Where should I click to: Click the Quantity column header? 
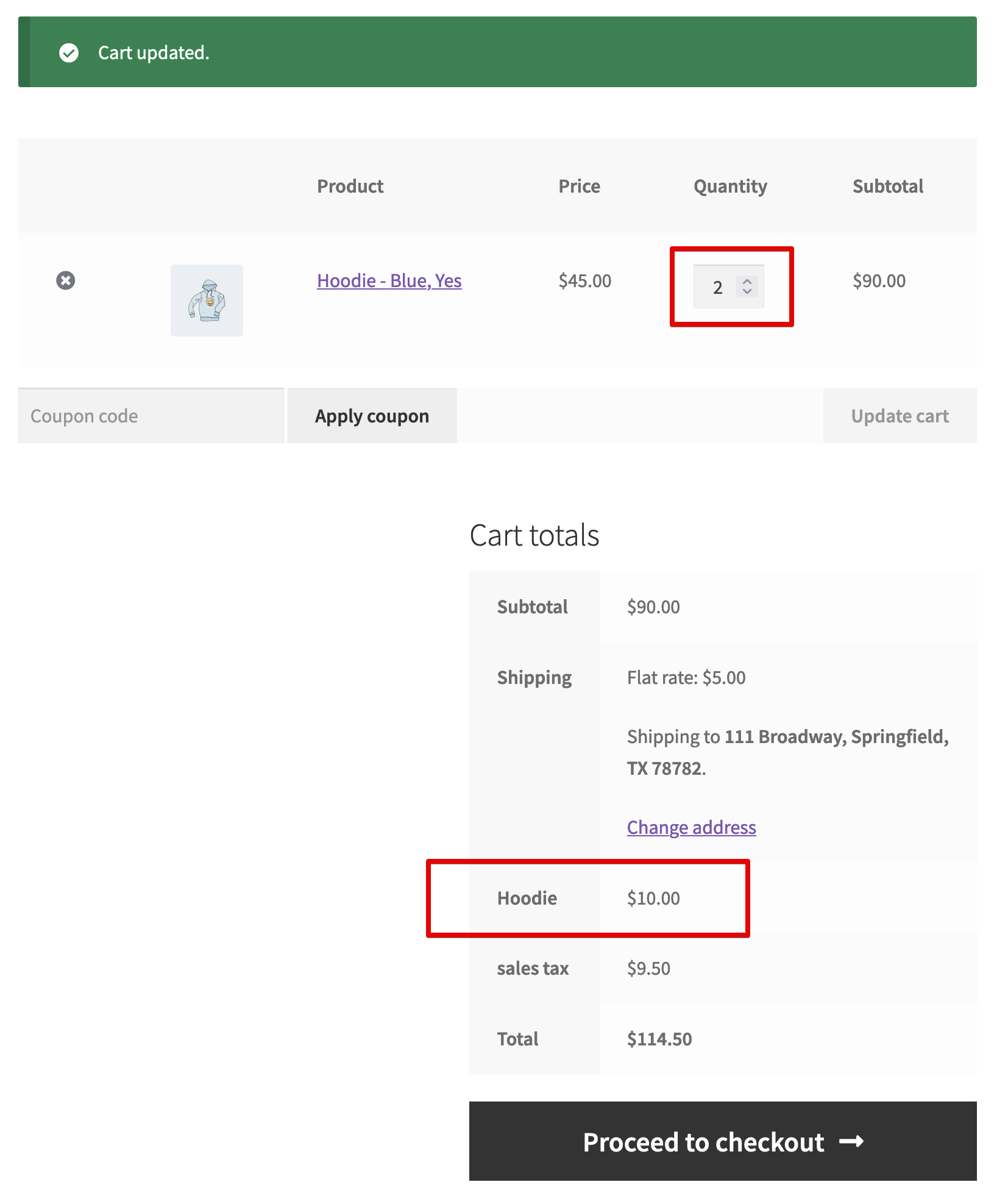(730, 186)
